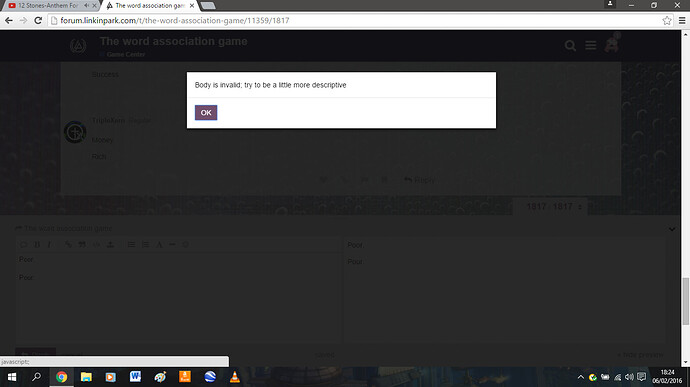Toggle bold formatting in the composer
The image size is (690, 387).
tap(37, 244)
